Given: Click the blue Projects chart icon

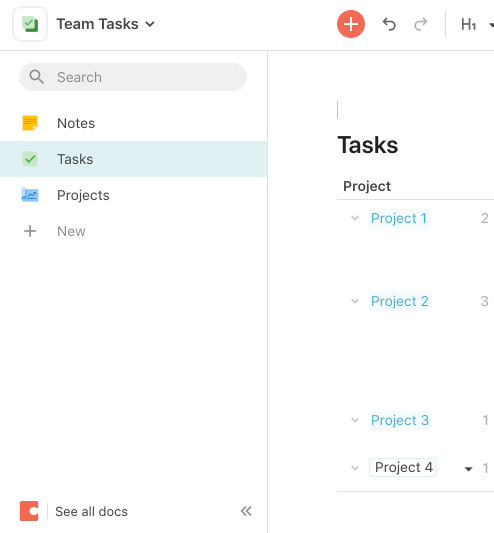Looking at the screenshot, I should pyautogui.click(x=30, y=195).
